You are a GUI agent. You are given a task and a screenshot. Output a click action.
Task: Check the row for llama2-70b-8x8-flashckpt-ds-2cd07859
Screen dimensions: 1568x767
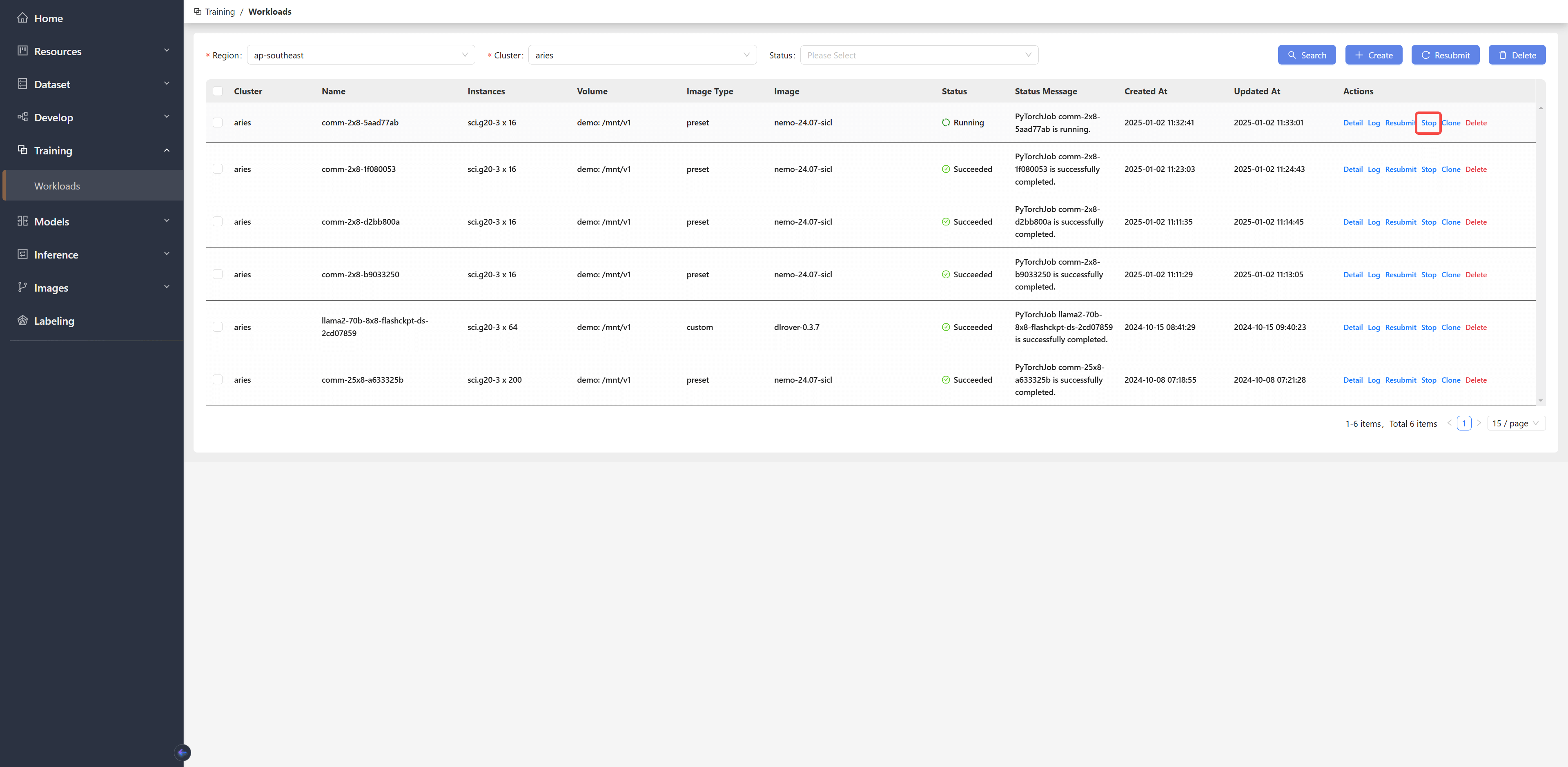click(217, 327)
